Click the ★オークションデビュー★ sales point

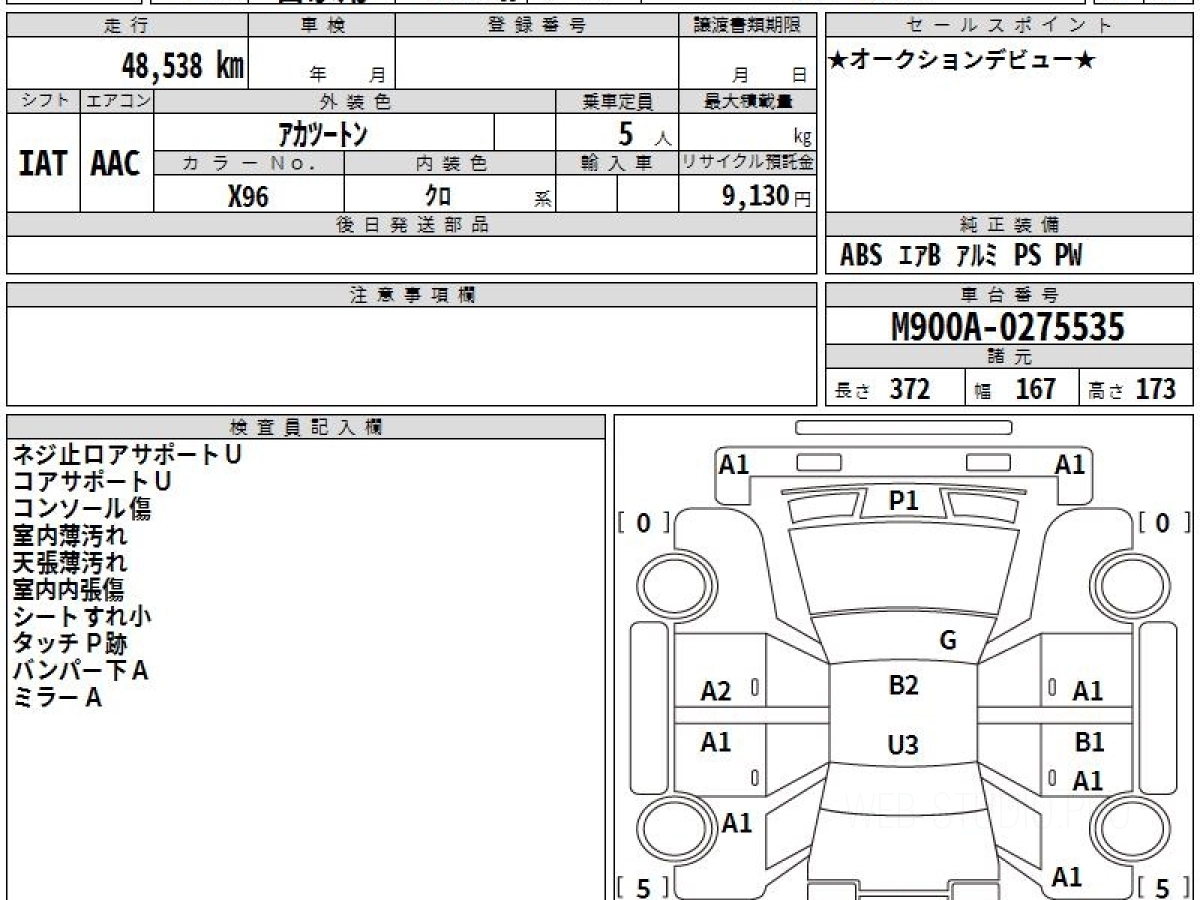coord(962,61)
